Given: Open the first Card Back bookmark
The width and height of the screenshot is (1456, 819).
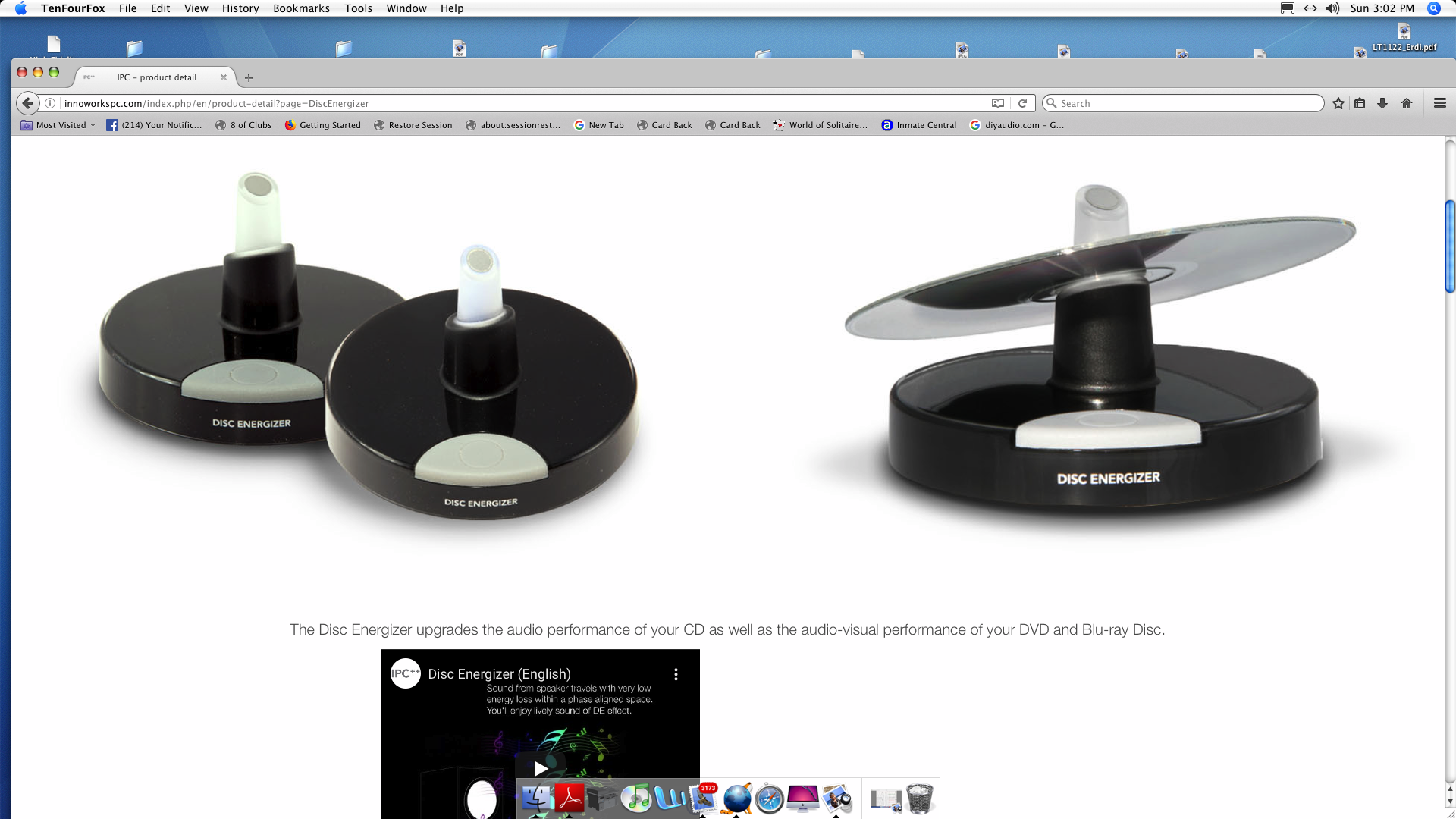Looking at the screenshot, I should point(664,125).
